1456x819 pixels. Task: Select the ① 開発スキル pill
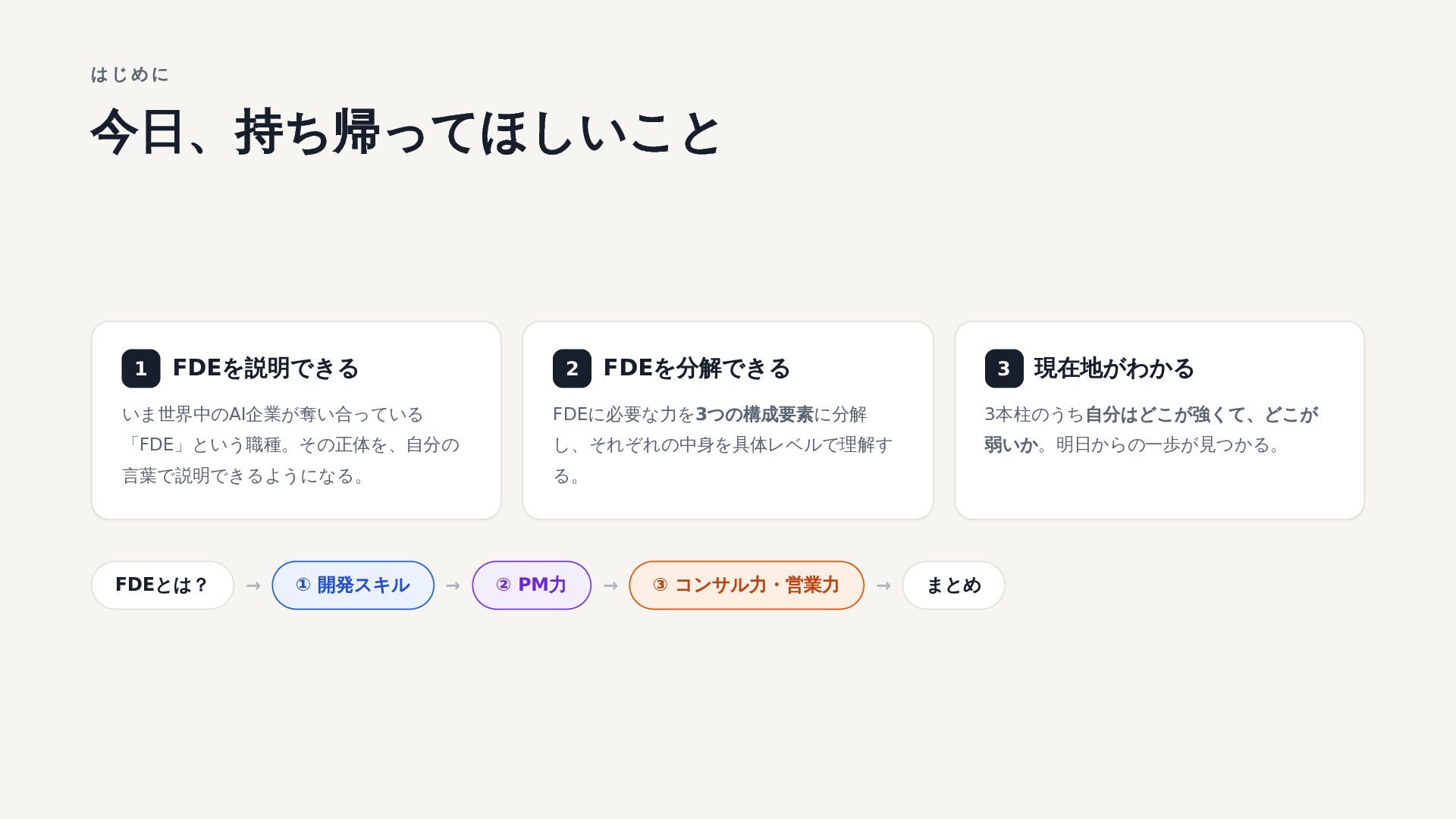pyautogui.click(x=353, y=585)
